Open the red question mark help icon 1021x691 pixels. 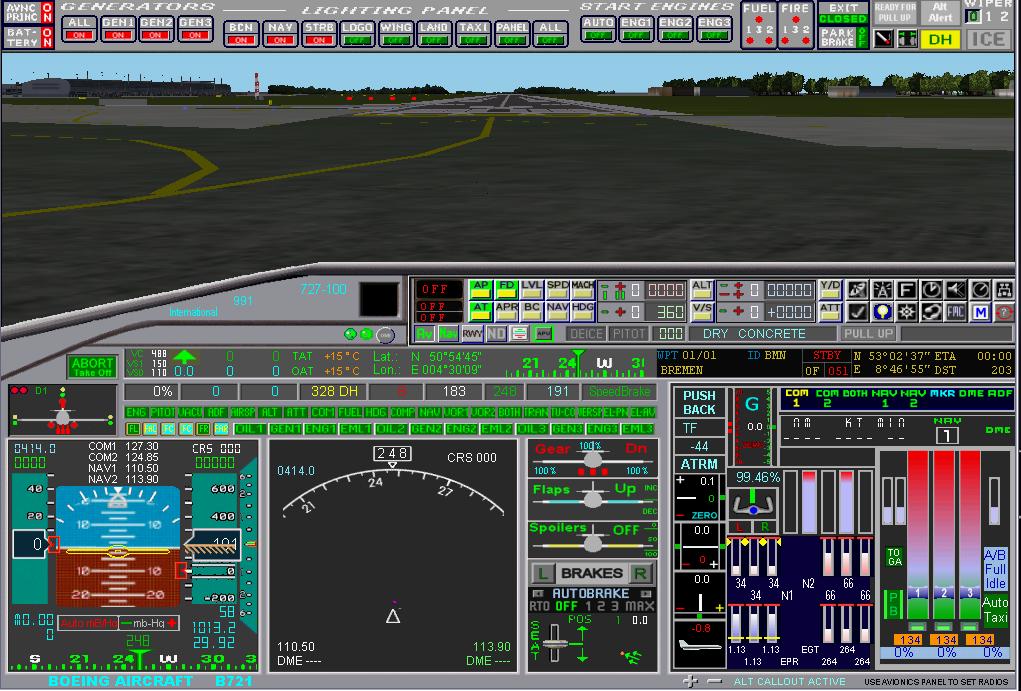click(x=1005, y=312)
